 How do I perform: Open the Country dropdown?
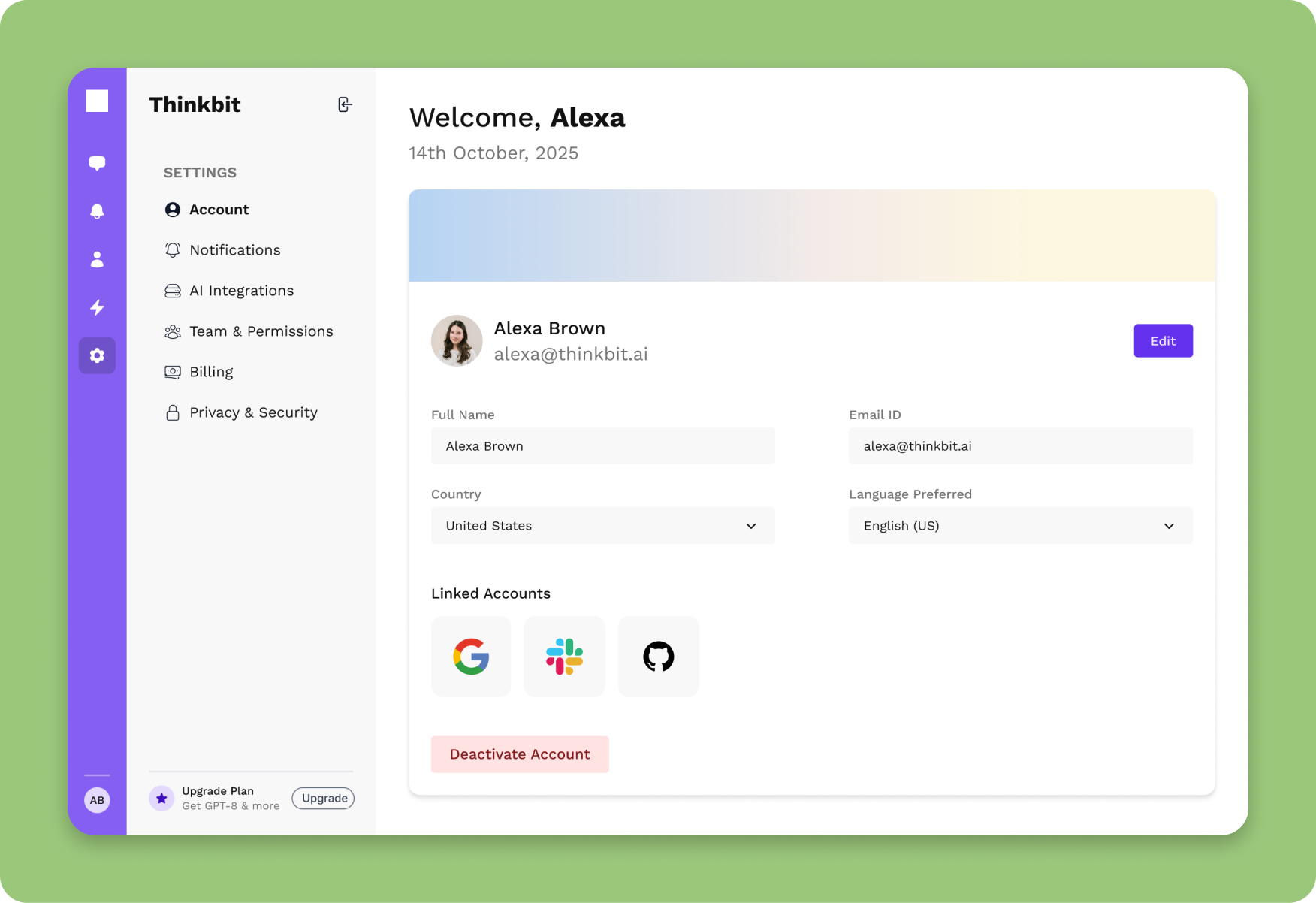[x=602, y=526]
